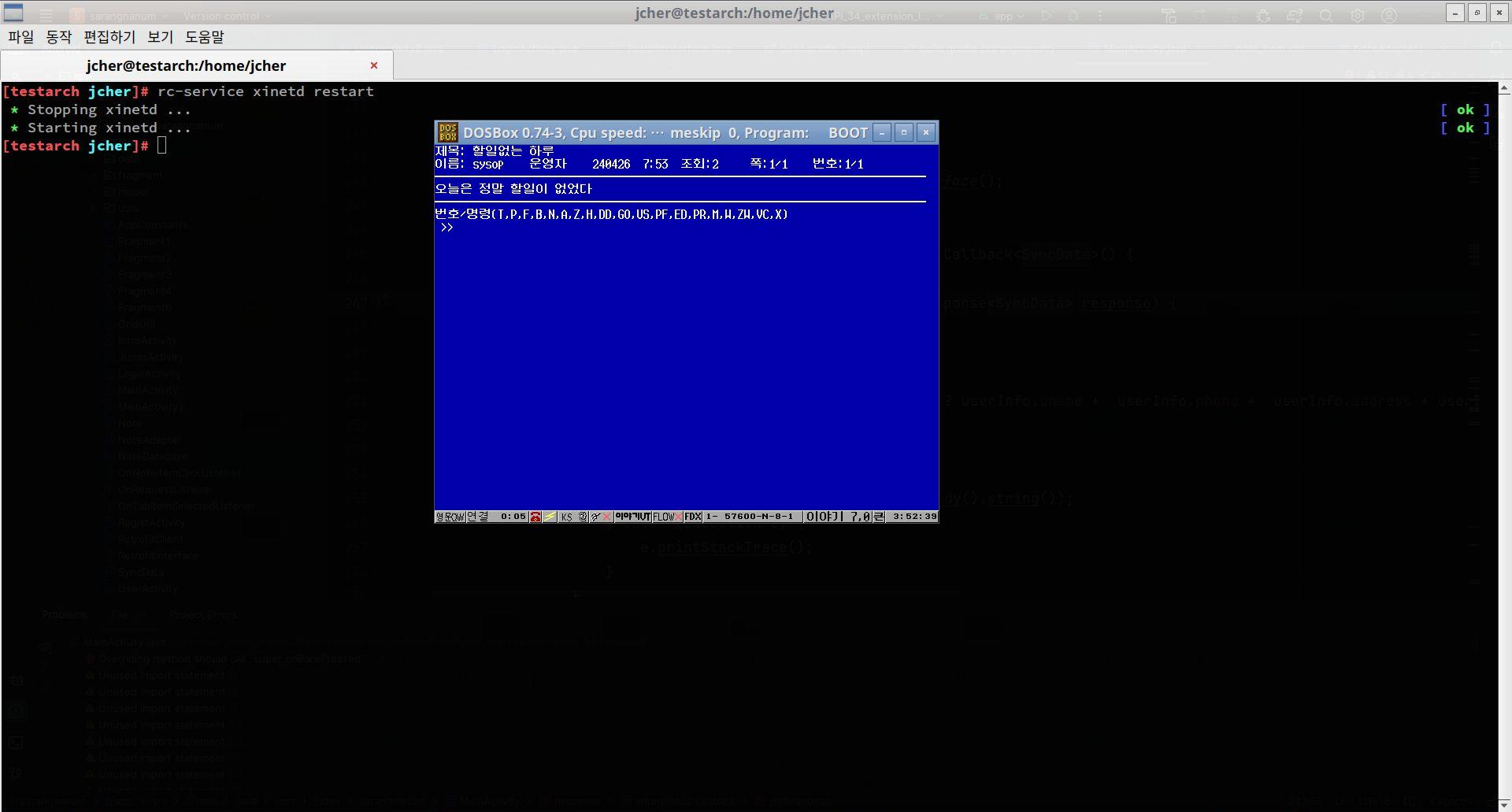Select the jcher@testarch:/home/jcher terminal tab
The image size is (1512, 812).
pos(187,65)
